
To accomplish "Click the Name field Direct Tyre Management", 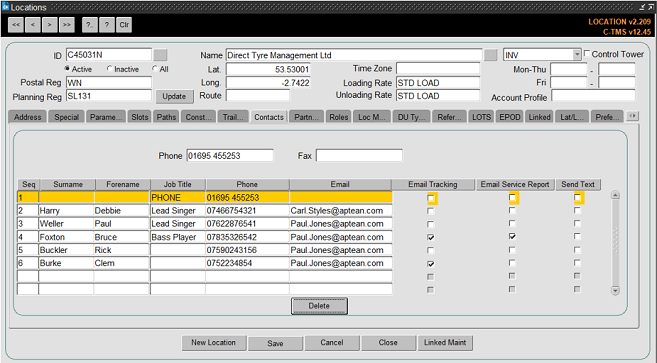I will click(354, 55).
